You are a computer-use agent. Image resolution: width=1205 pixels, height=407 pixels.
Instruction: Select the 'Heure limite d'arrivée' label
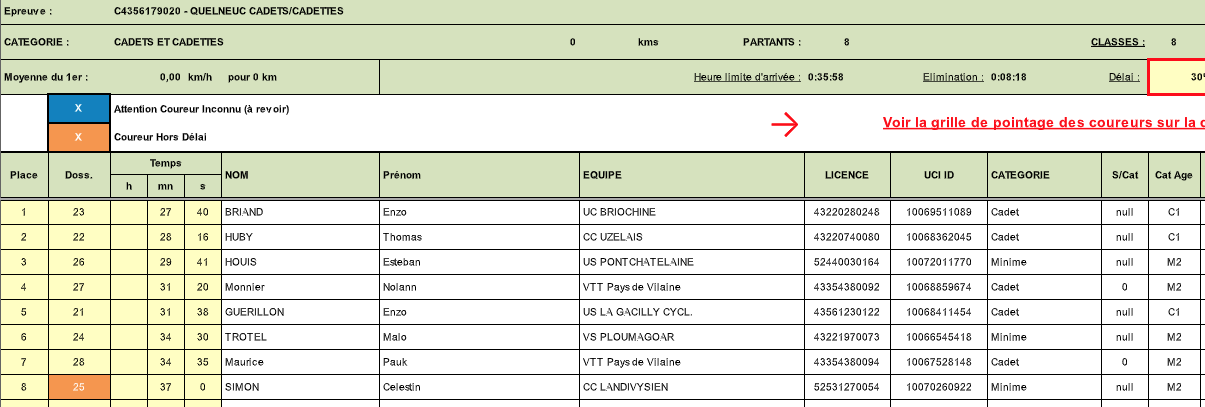pyautogui.click(x=747, y=77)
